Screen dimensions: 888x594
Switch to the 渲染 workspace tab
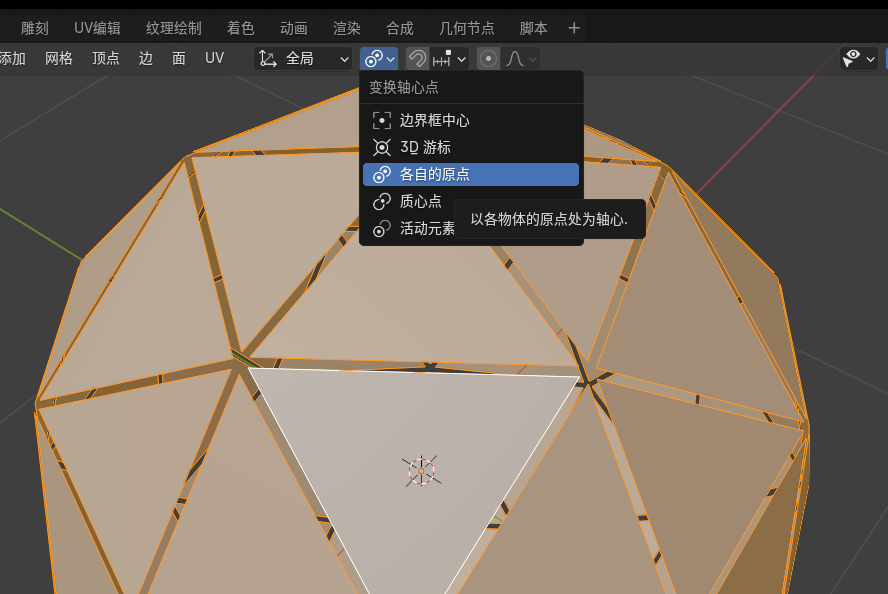click(347, 28)
